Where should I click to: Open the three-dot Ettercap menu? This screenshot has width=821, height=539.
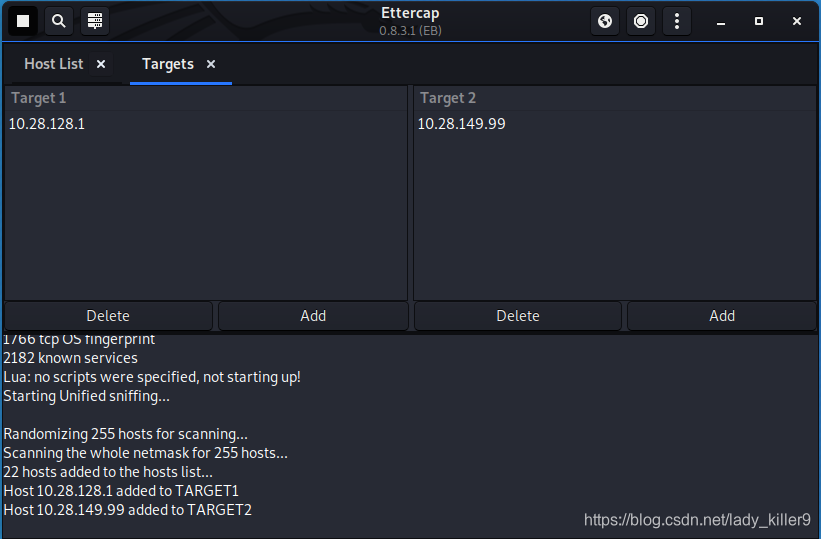pos(677,21)
